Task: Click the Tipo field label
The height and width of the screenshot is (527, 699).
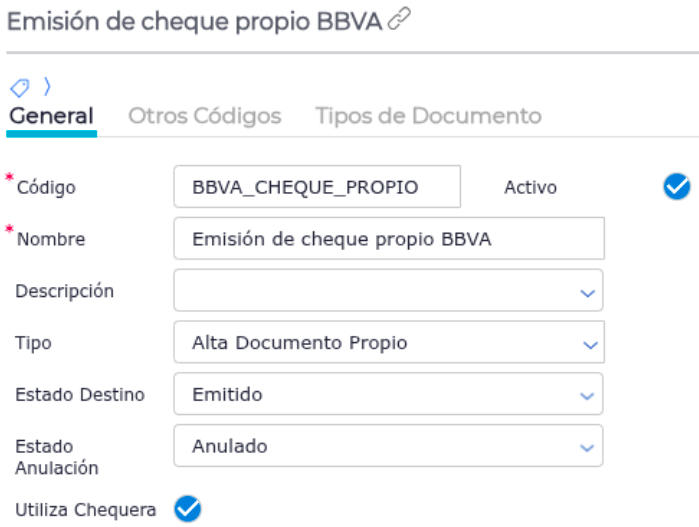Action: pyautogui.click(x=33, y=343)
